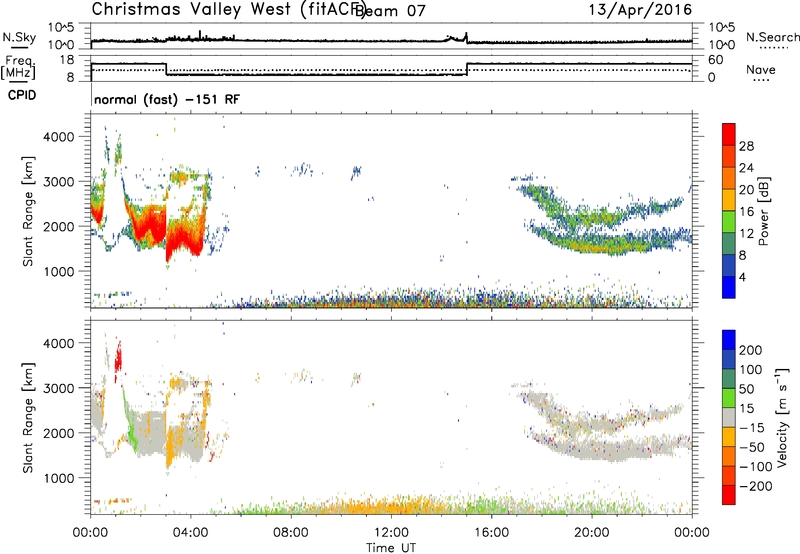Click the "18" tick on the frequency axis
The height and width of the screenshot is (554, 800).
67,60
